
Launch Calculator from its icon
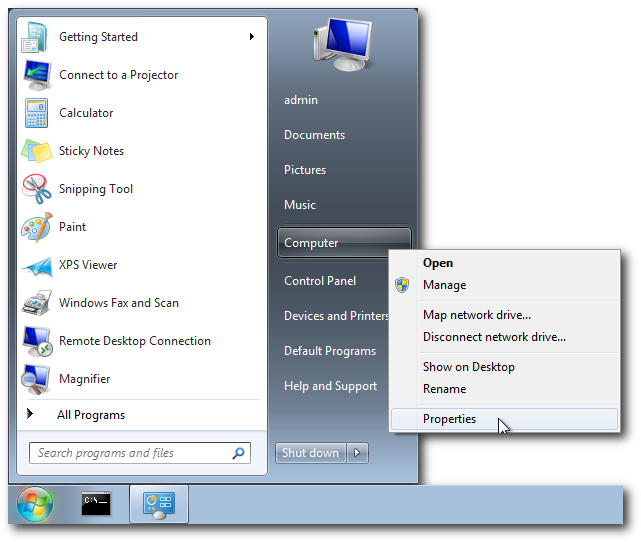pos(36,113)
